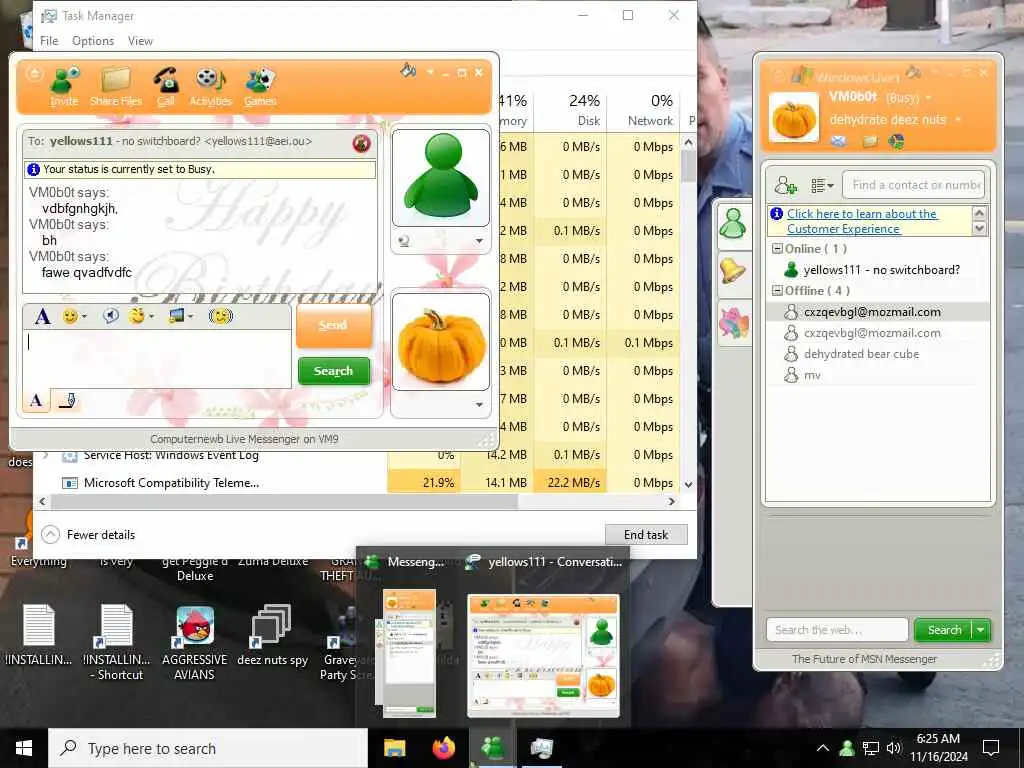Open sharing folders icon in Messenger header
Screen dimensions: 1024x768
870,141
